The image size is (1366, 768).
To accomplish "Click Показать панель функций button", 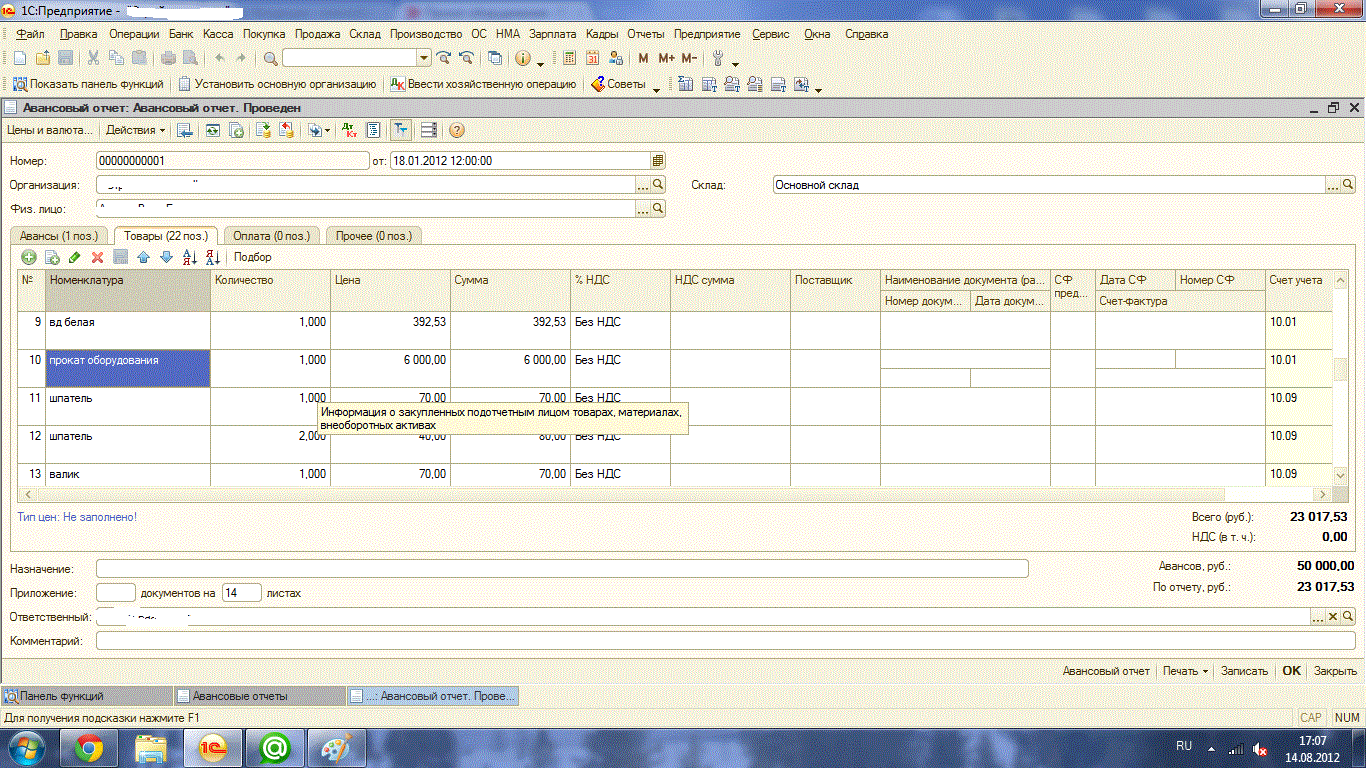I will coord(89,85).
